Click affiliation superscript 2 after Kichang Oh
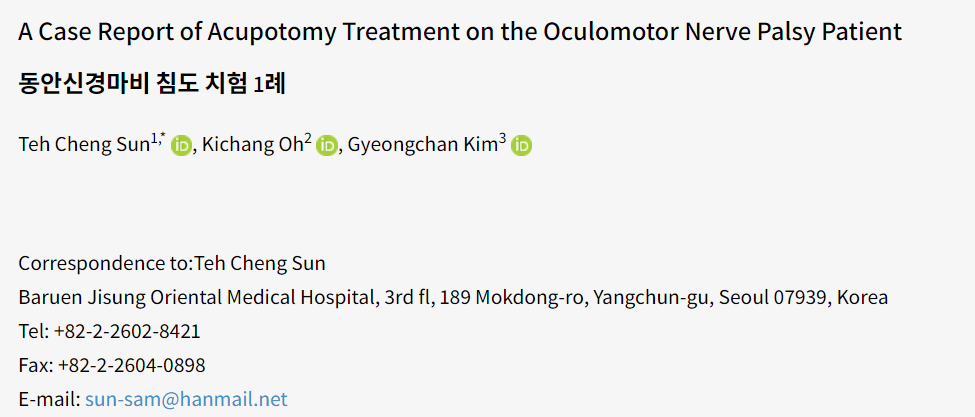The height and width of the screenshot is (417, 975). [x=308, y=140]
